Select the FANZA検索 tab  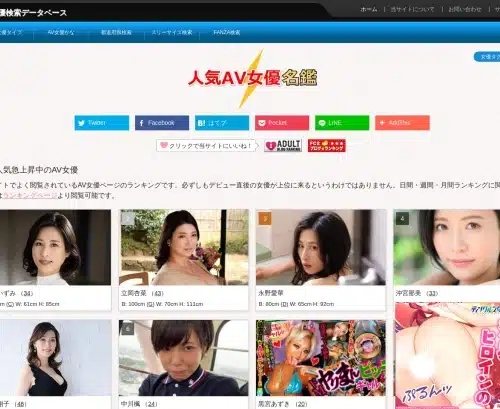click(x=227, y=32)
